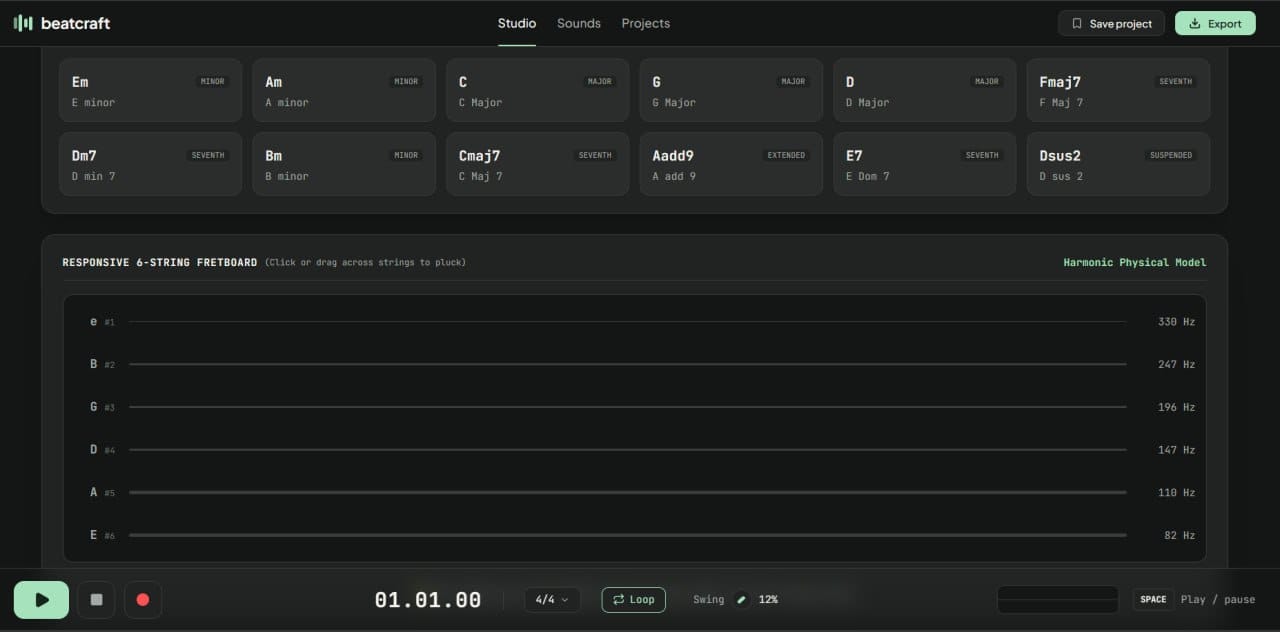Click the beatcraft logo icon
This screenshot has height=632, width=1280.
(23, 23)
